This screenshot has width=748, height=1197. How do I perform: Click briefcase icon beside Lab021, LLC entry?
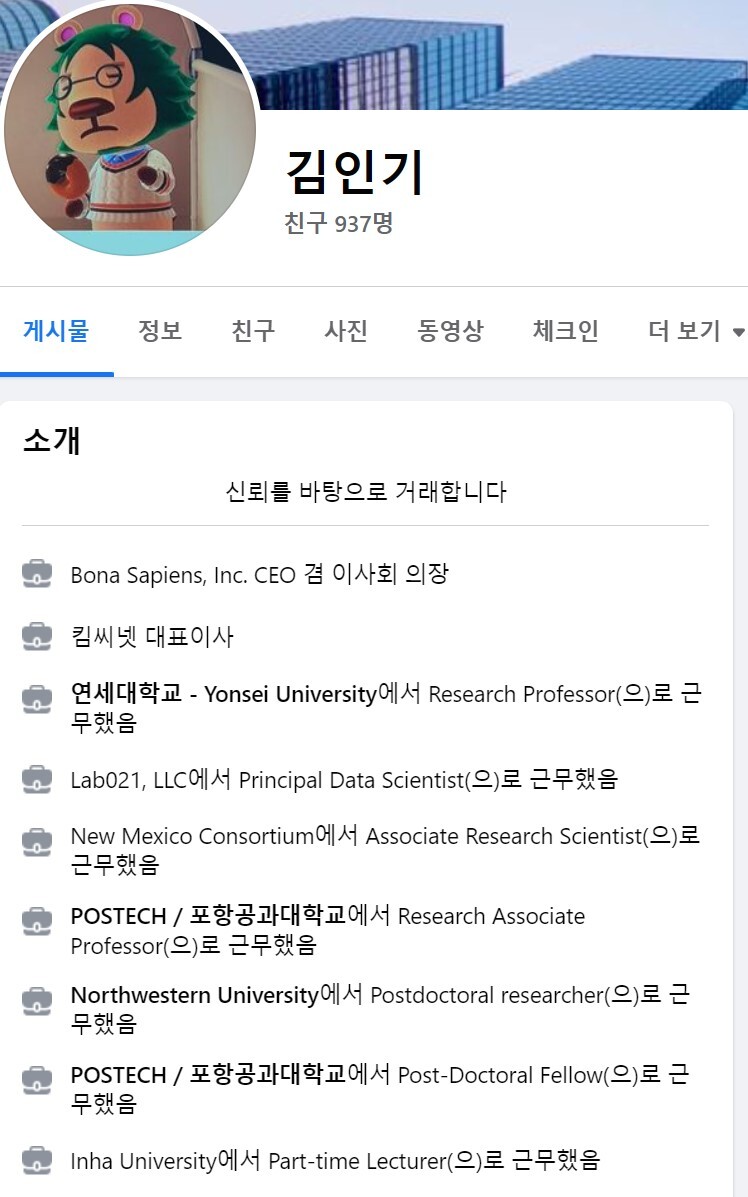point(37,779)
